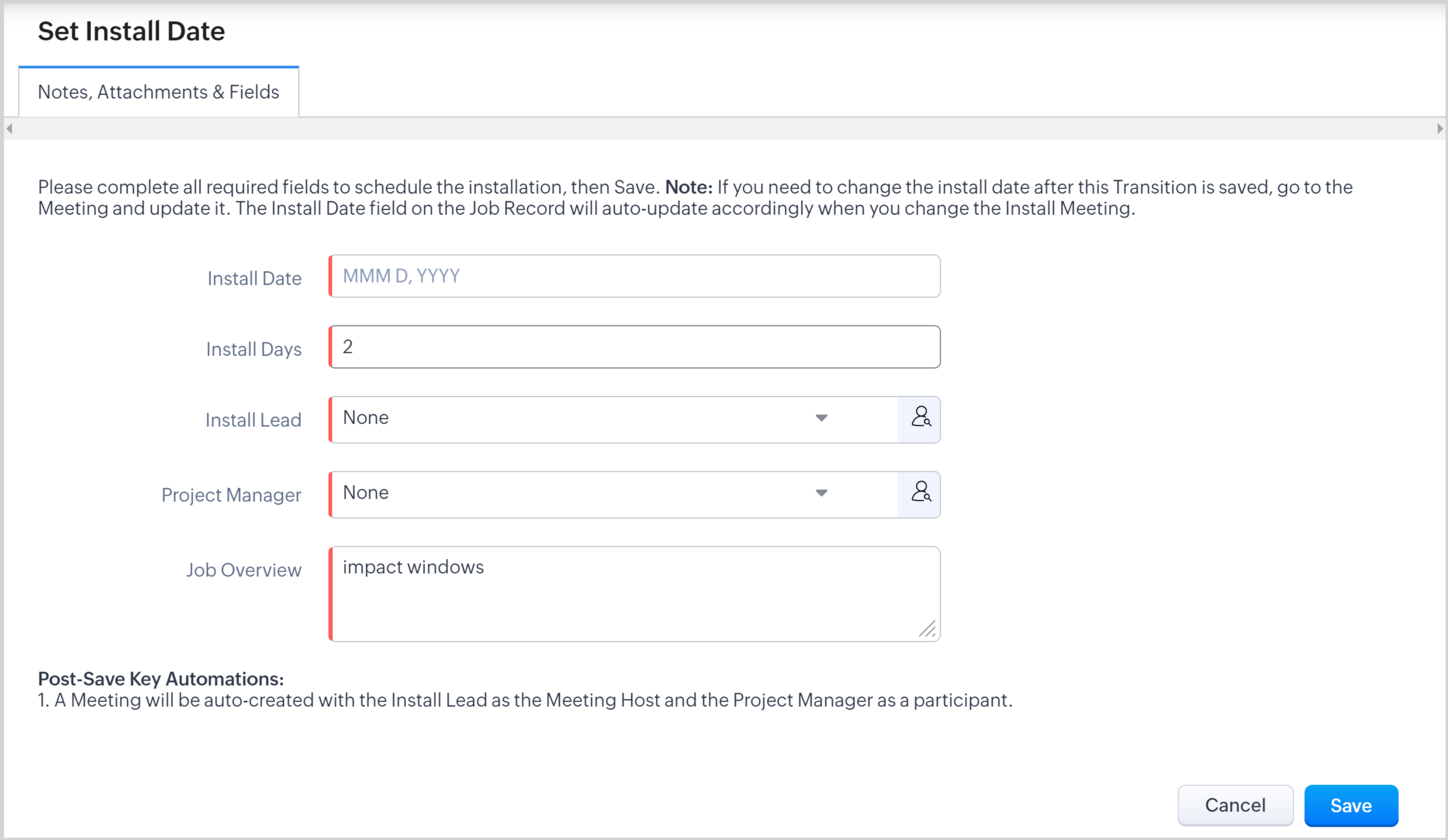Viewport: 1448px width, 840px height.
Task: Click the Project Manager 'None' selection text
Action: tap(366, 493)
